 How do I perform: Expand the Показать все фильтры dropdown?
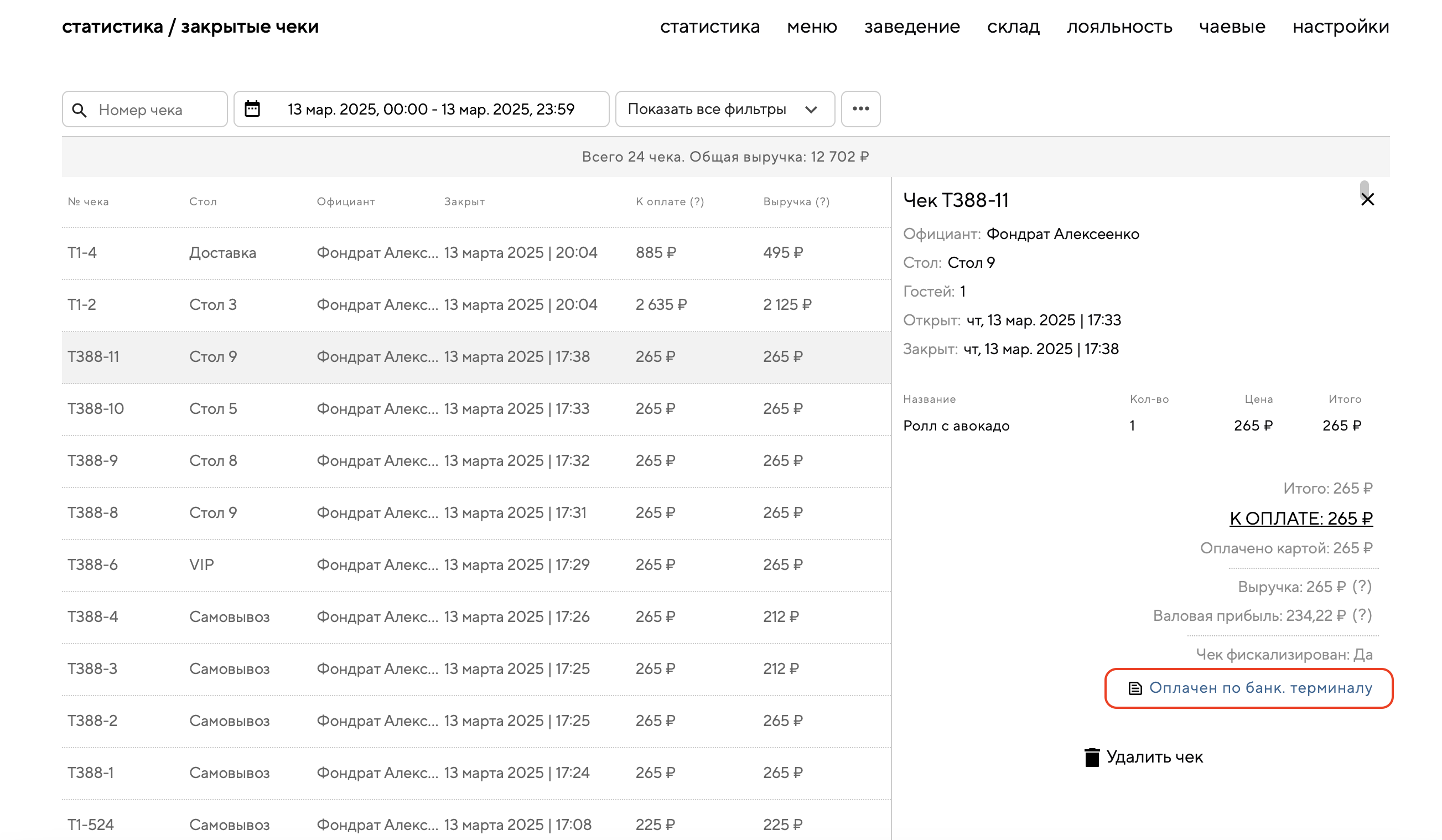click(724, 108)
